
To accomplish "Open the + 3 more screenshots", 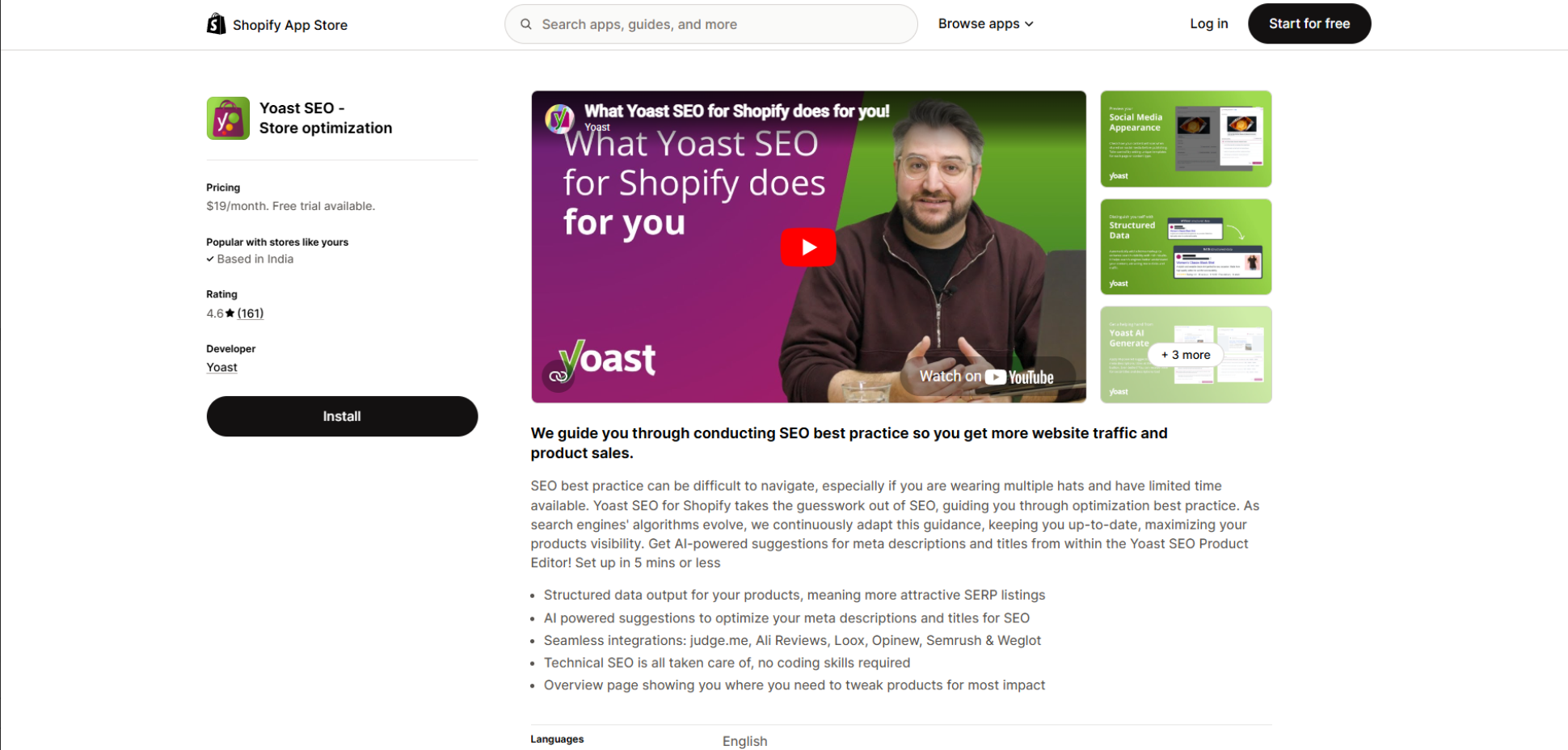I will pyautogui.click(x=1186, y=355).
